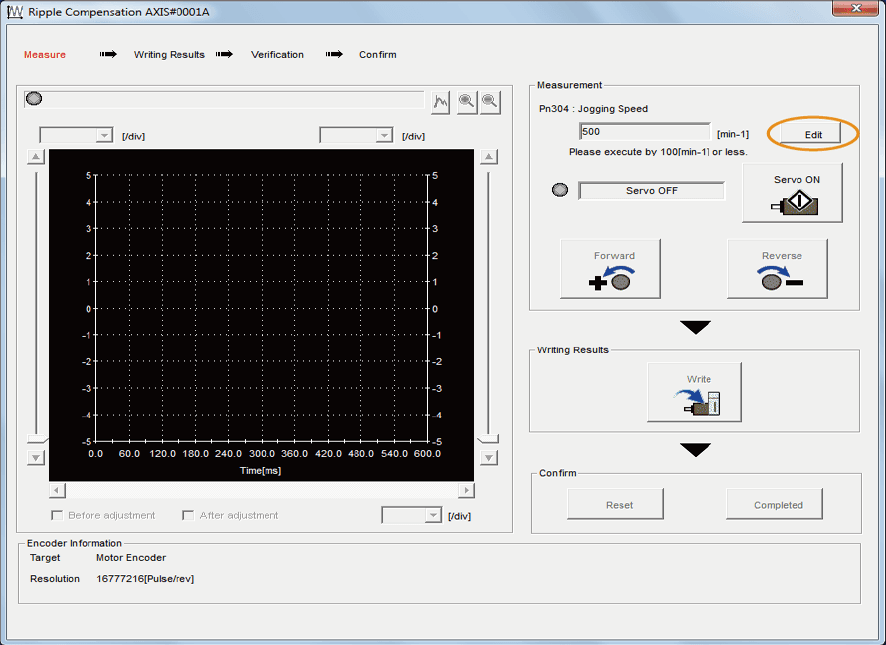
Task: Click the Jogging Speed input field
Action: (x=644, y=132)
